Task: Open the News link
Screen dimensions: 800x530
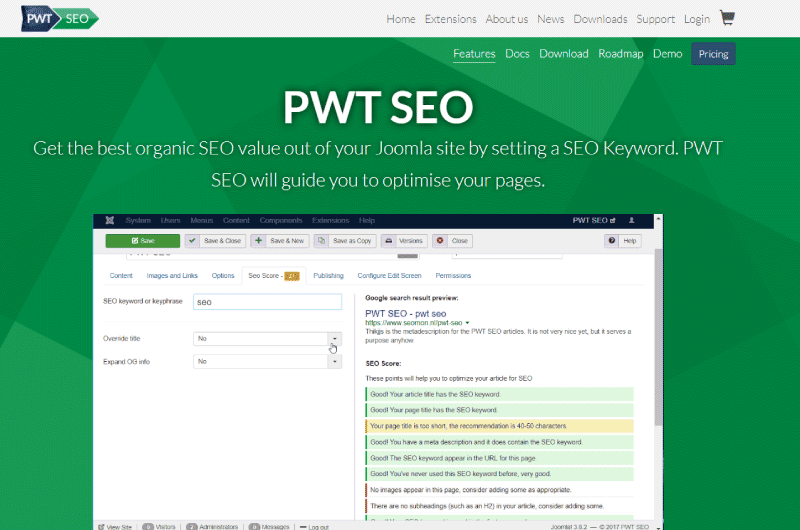Action: click(x=551, y=19)
